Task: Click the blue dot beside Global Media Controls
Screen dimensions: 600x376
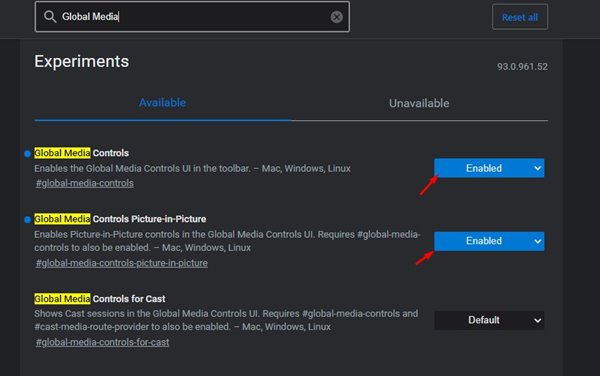Action: click(27, 154)
